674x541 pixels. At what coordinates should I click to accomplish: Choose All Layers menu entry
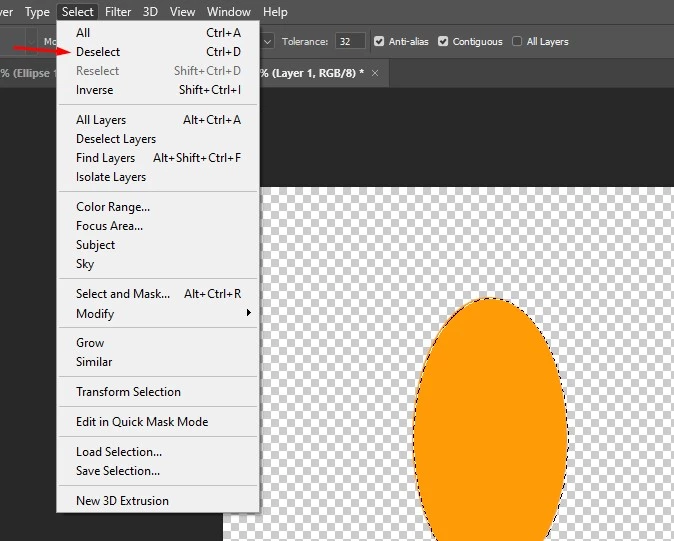158,120
